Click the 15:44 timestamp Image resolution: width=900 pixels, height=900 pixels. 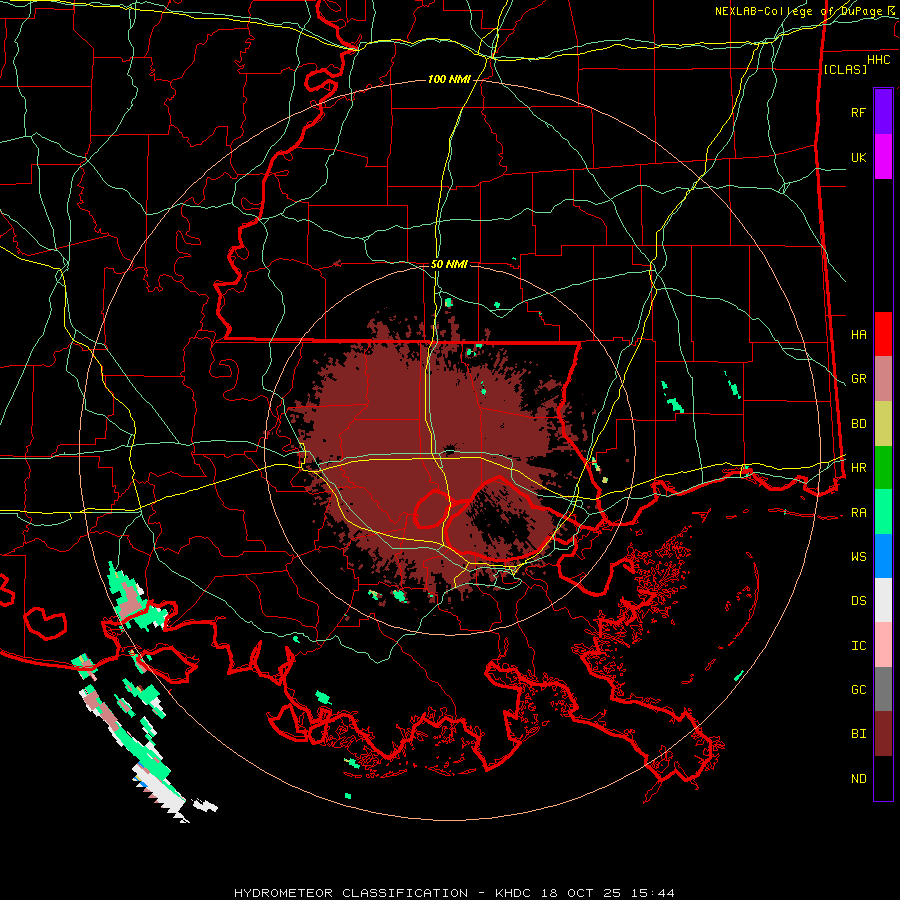pyautogui.click(x=655, y=893)
